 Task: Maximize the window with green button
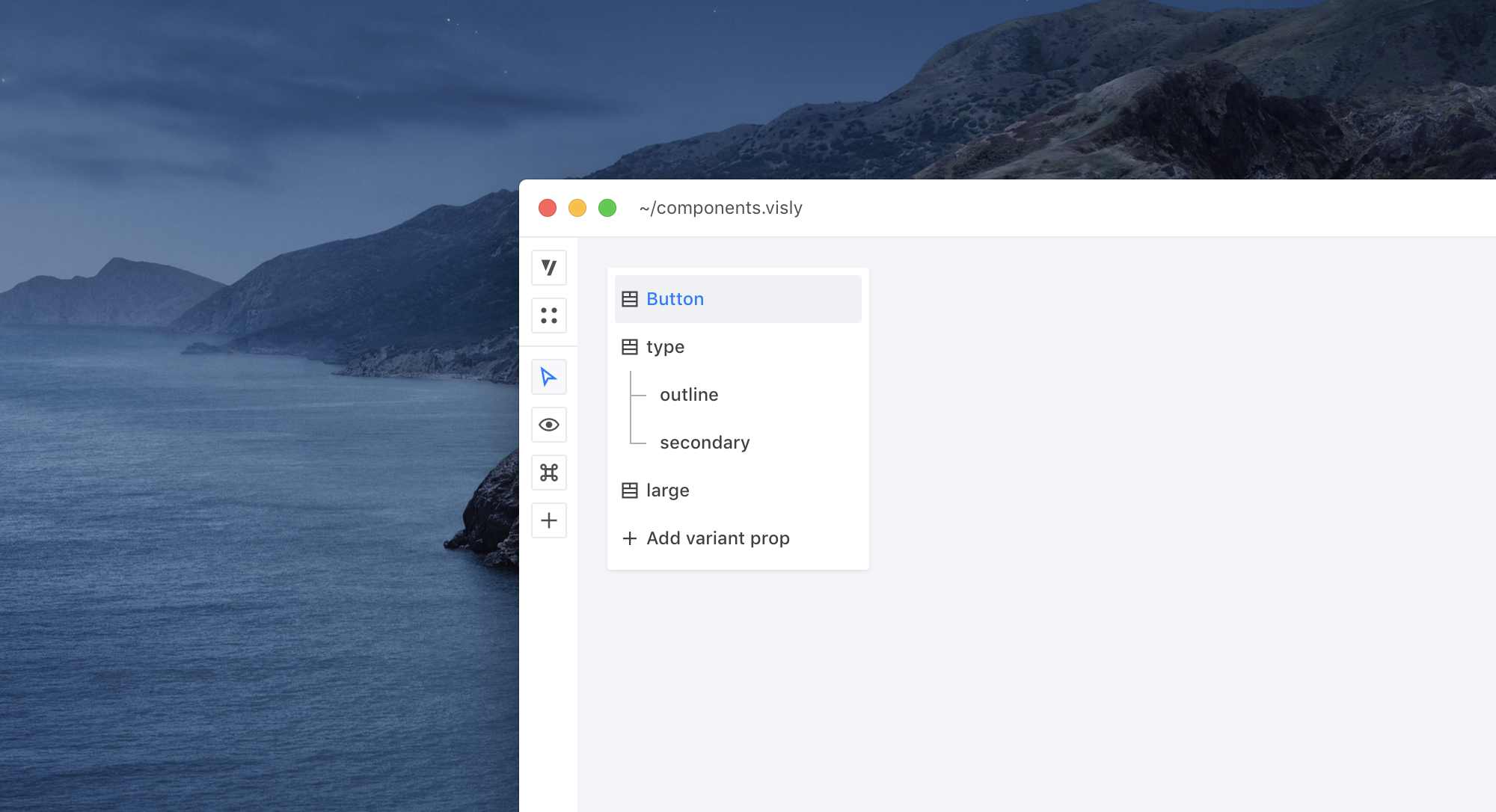(x=607, y=208)
